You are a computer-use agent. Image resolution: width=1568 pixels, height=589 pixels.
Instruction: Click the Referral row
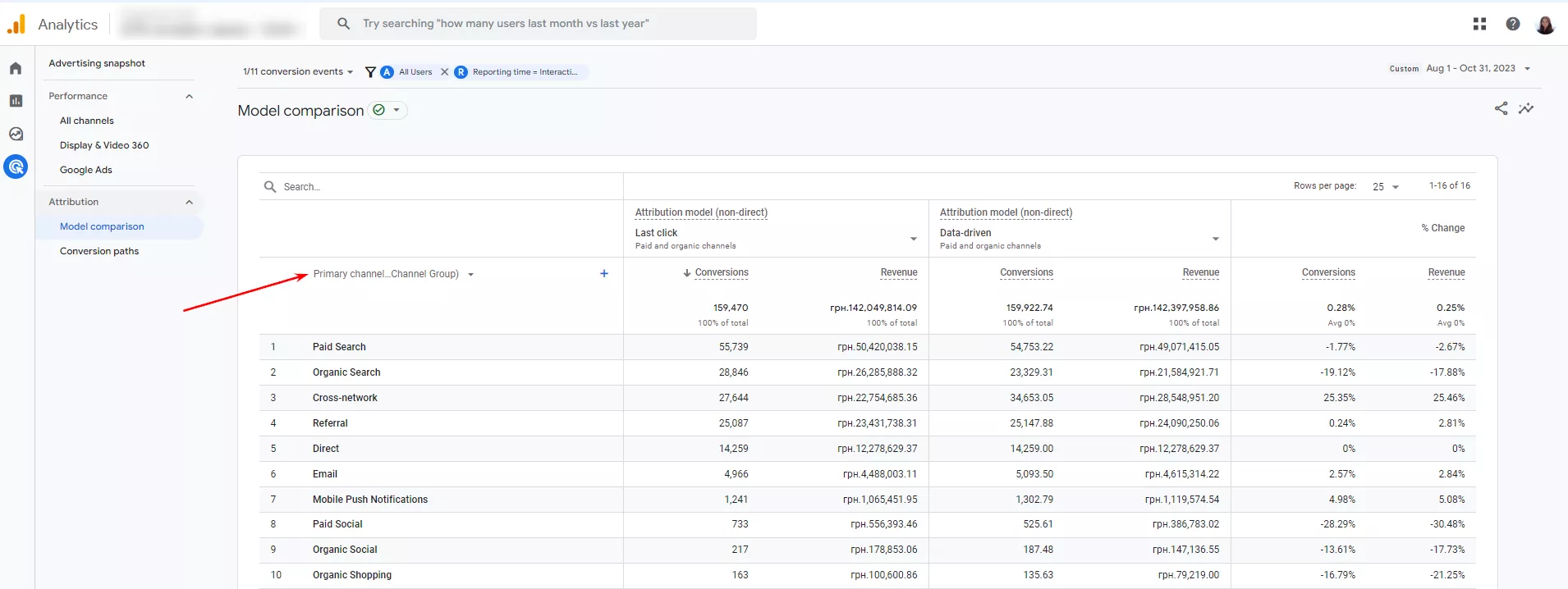click(867, 423)
